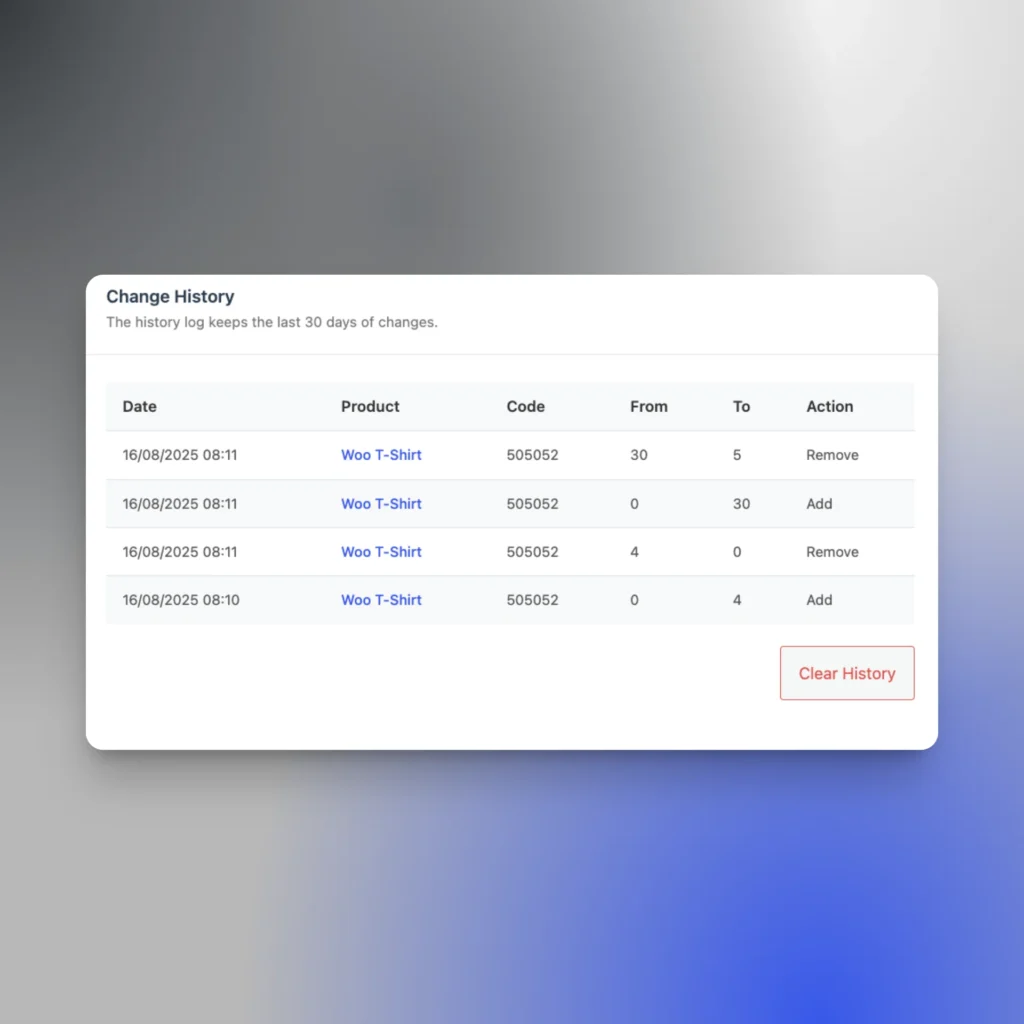Image resolution: width=1024 pixels, height=1024 pixels.
Task: Click the To column header
Action: 741,407
